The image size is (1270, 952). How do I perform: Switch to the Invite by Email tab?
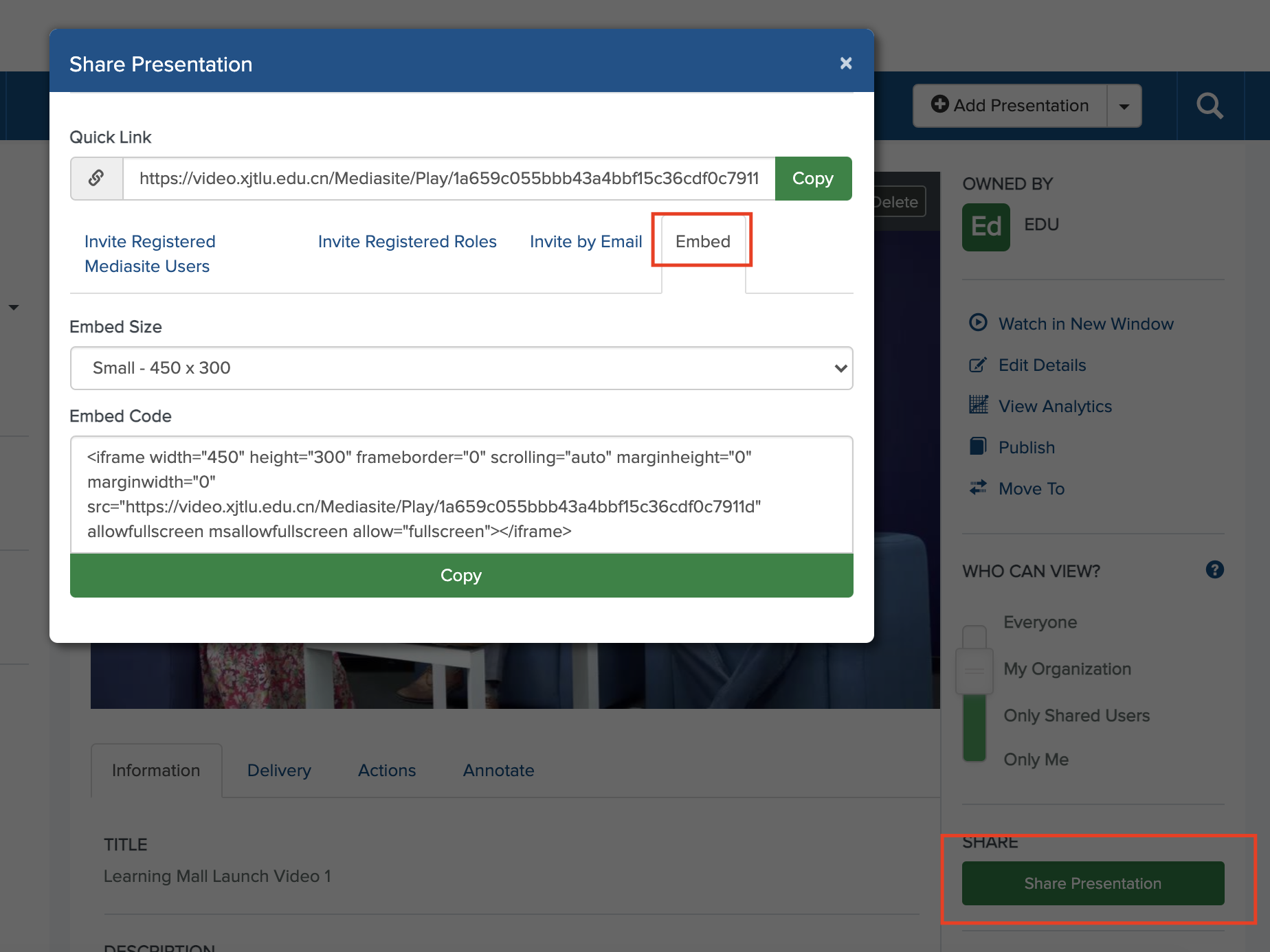[586, 241]
